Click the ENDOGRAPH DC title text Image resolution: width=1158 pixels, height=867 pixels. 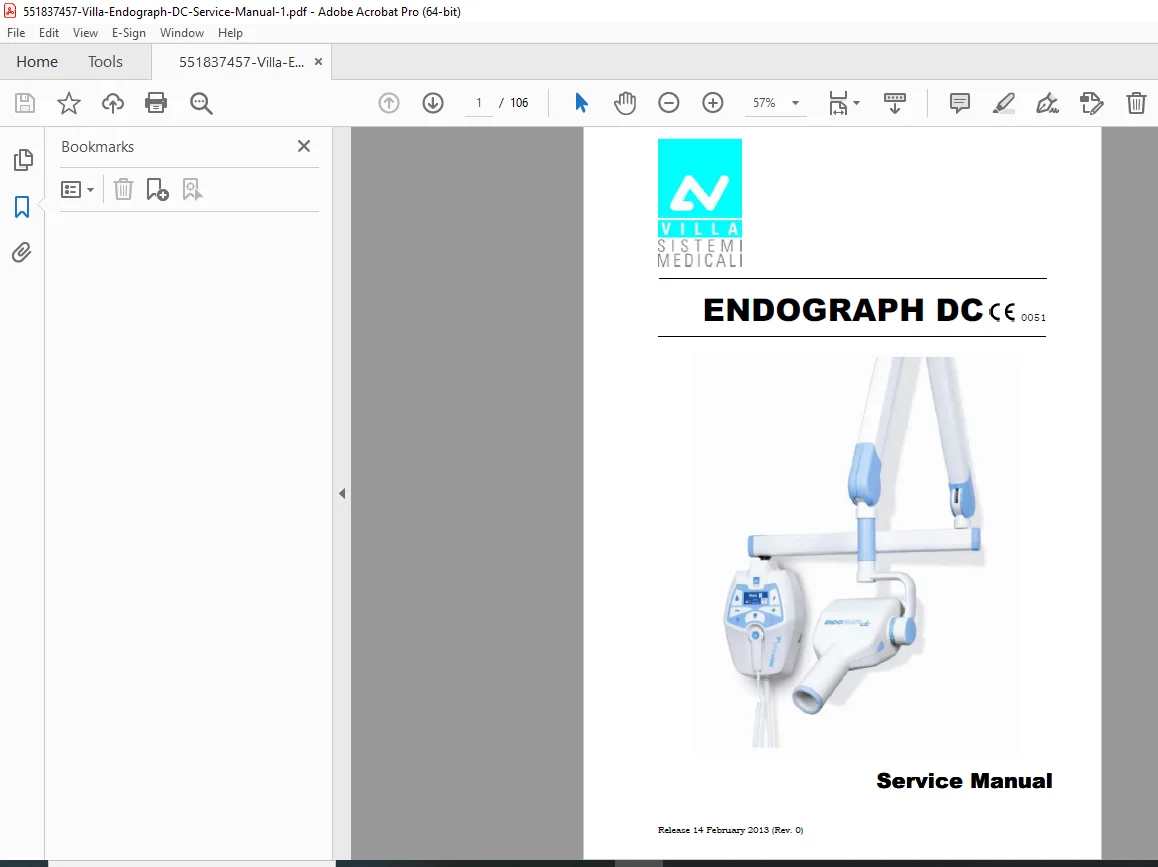click(x=843, y=309)
